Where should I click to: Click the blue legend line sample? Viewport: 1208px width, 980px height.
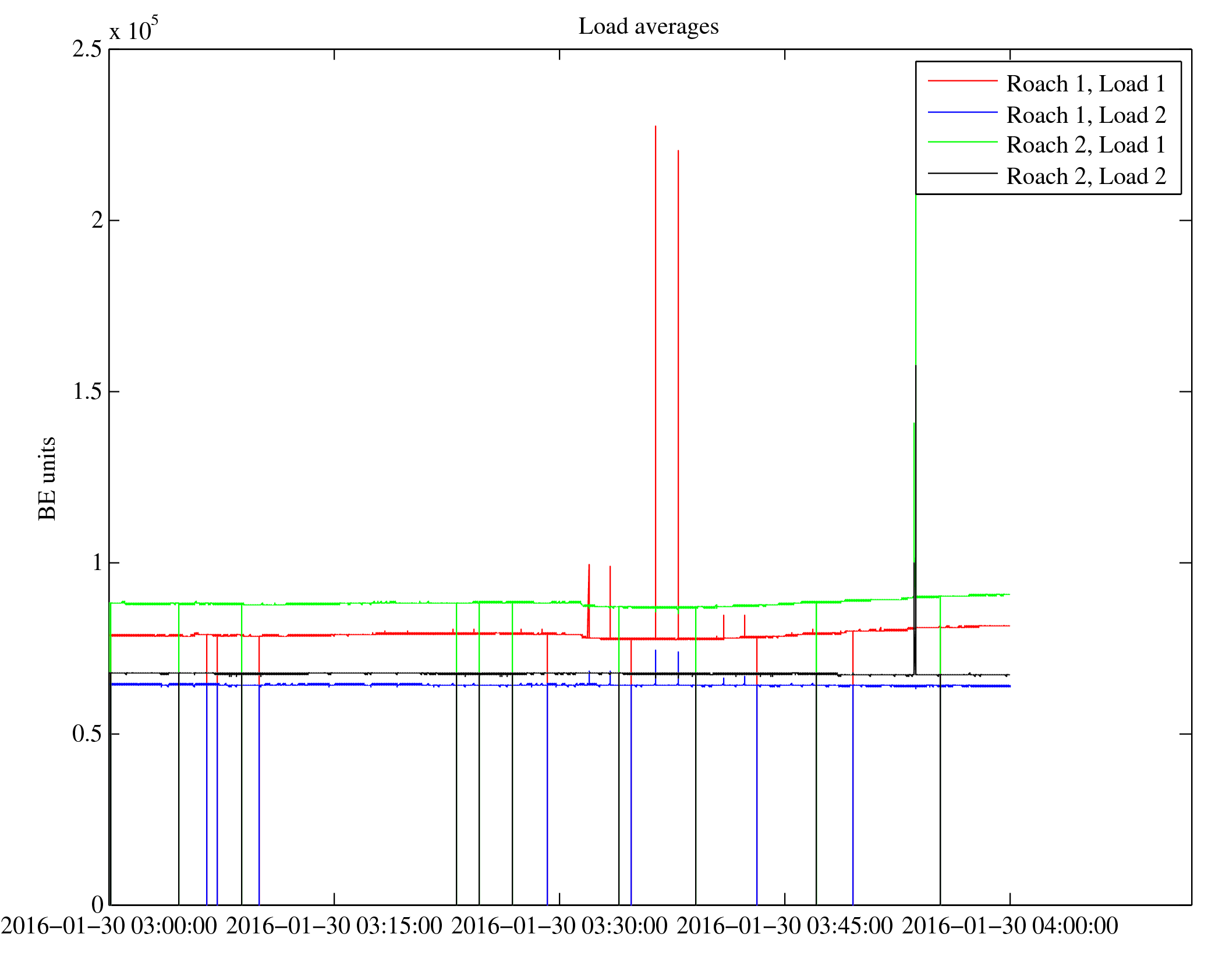click(962, 112)
